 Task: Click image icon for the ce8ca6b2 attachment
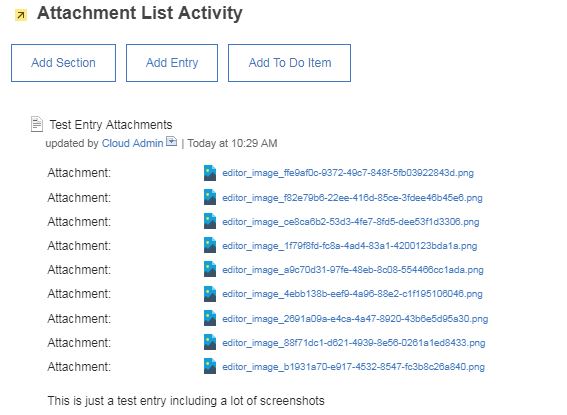(210, 221)
